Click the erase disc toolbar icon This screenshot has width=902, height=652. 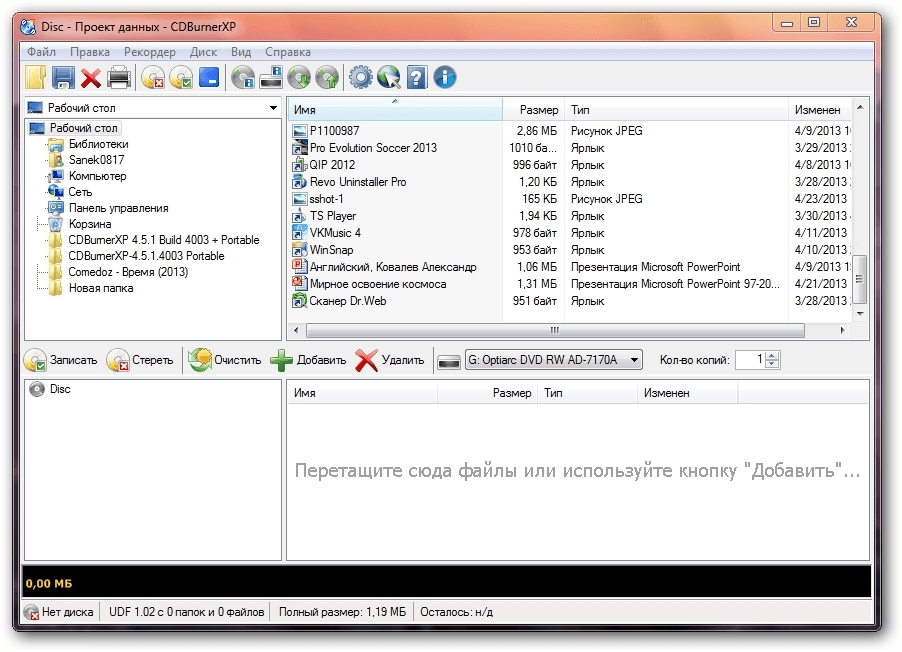(x=153, y=77)
